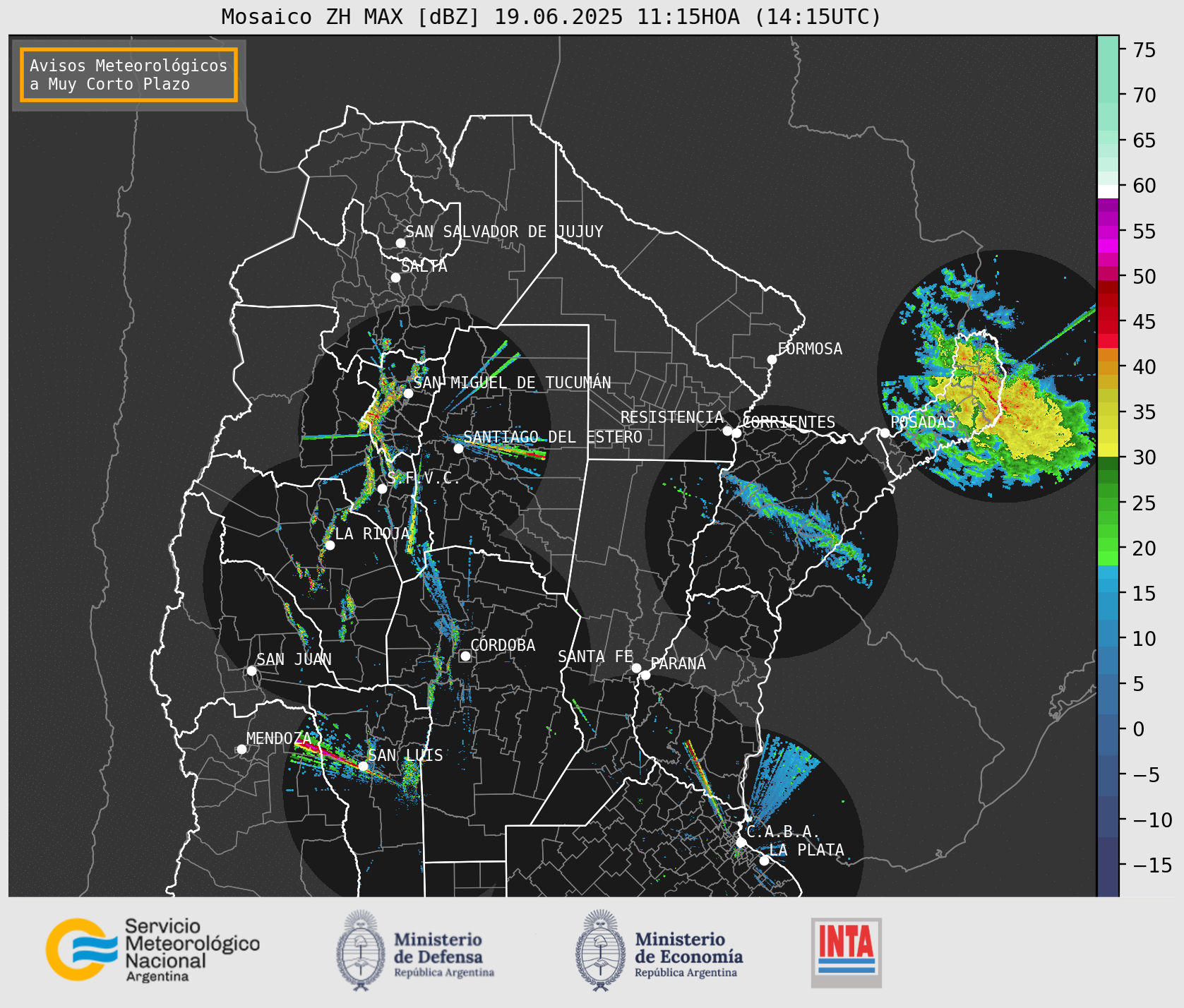Screen dimensions: 1184x1008
Task: Click the Mendoza city marker
Action: pos(241,749)
